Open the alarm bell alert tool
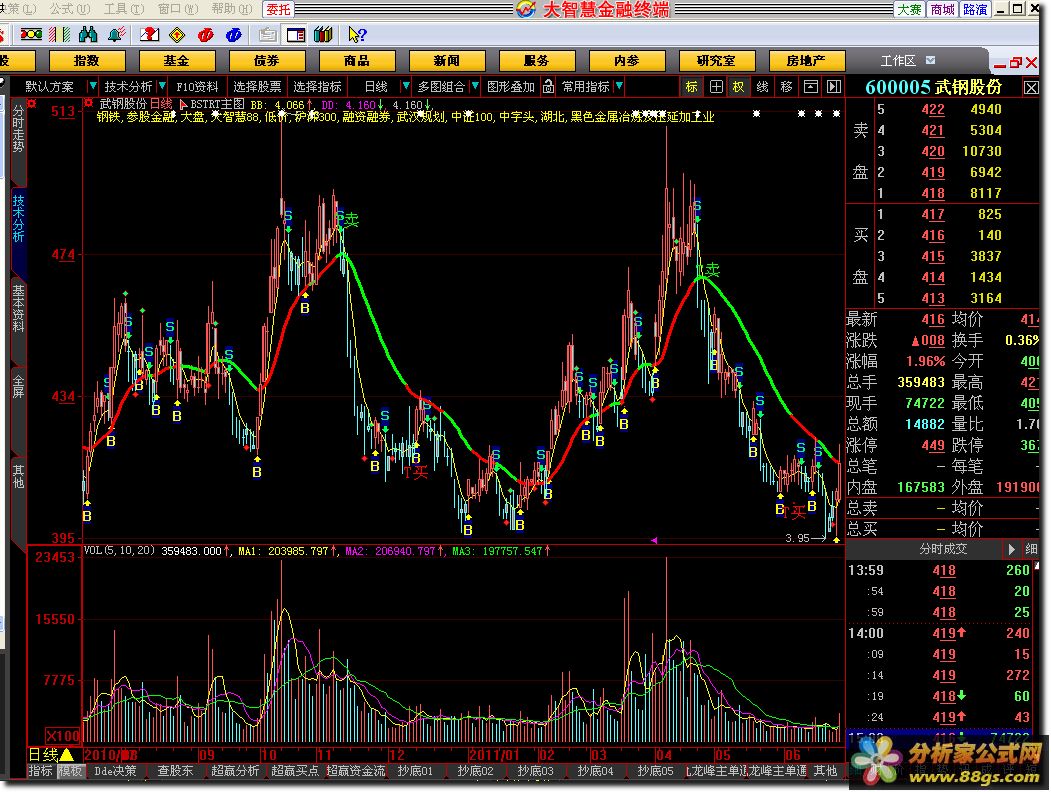This screenshot has width=1051, height=792. click(117, 34)
